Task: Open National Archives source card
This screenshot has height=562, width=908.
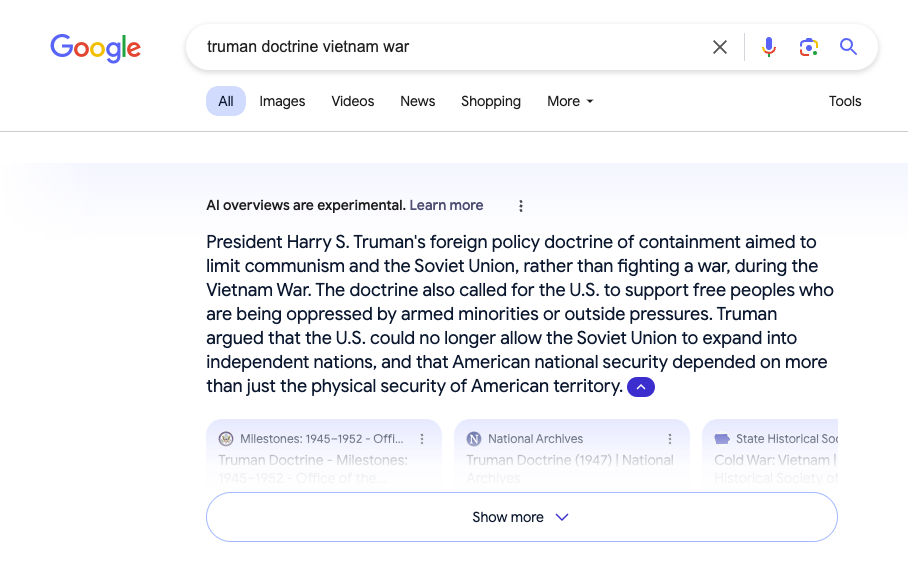Action: 572,454
